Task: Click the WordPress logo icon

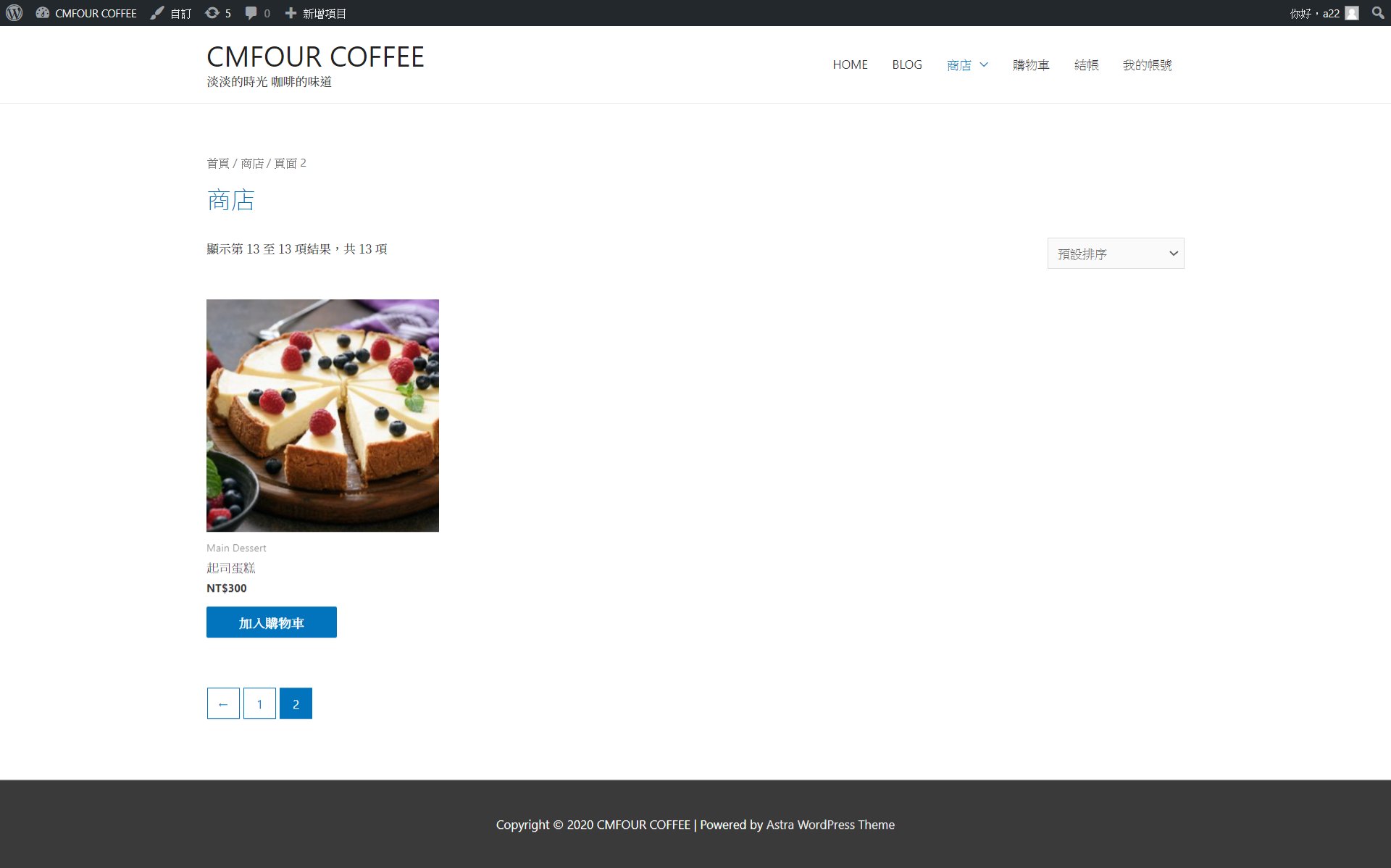Action: [14, 13]
